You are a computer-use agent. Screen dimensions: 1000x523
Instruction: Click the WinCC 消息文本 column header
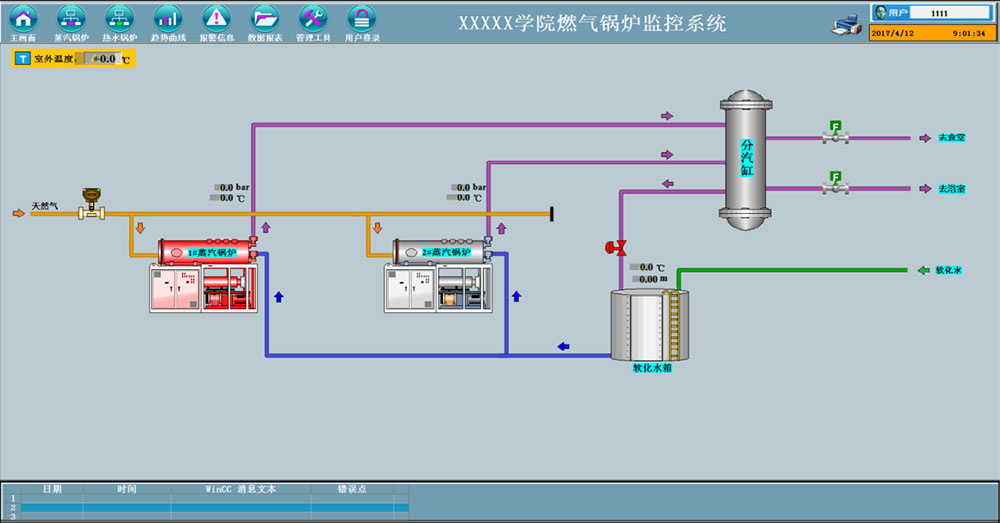(241, 489)
